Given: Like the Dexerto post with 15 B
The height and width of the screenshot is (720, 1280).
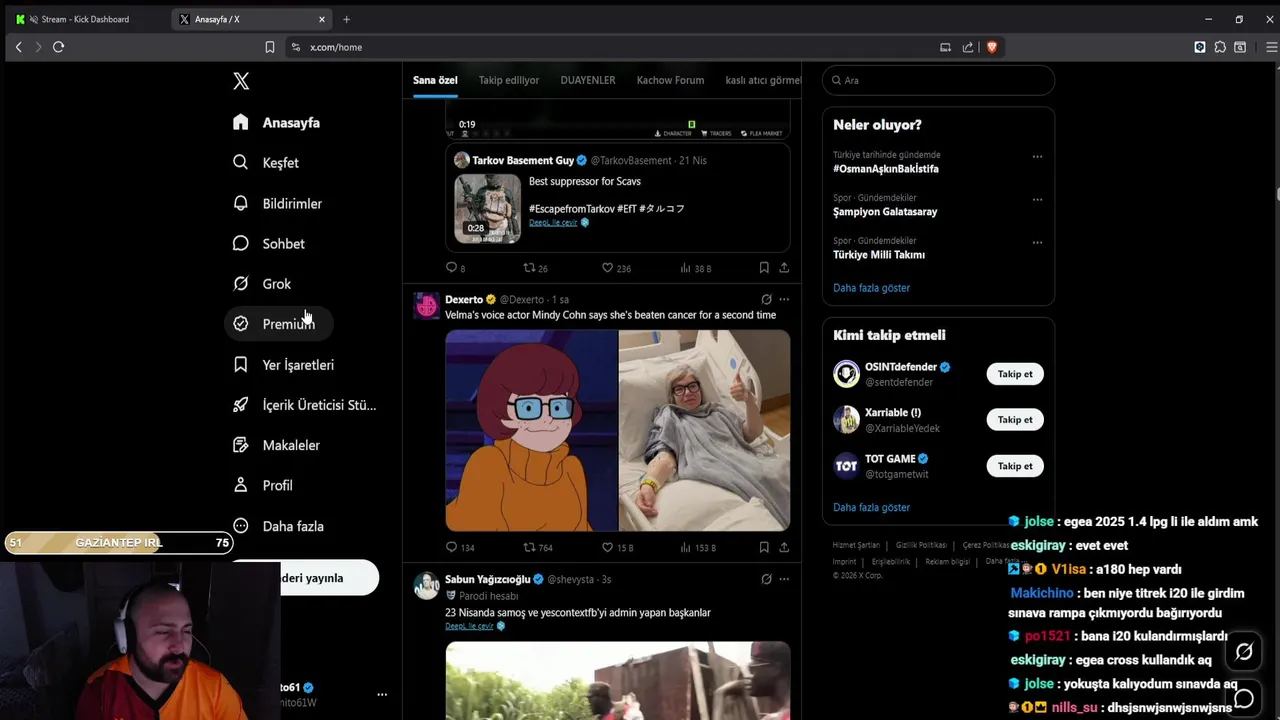Looking at the screenshot, I should pos(607,547).
